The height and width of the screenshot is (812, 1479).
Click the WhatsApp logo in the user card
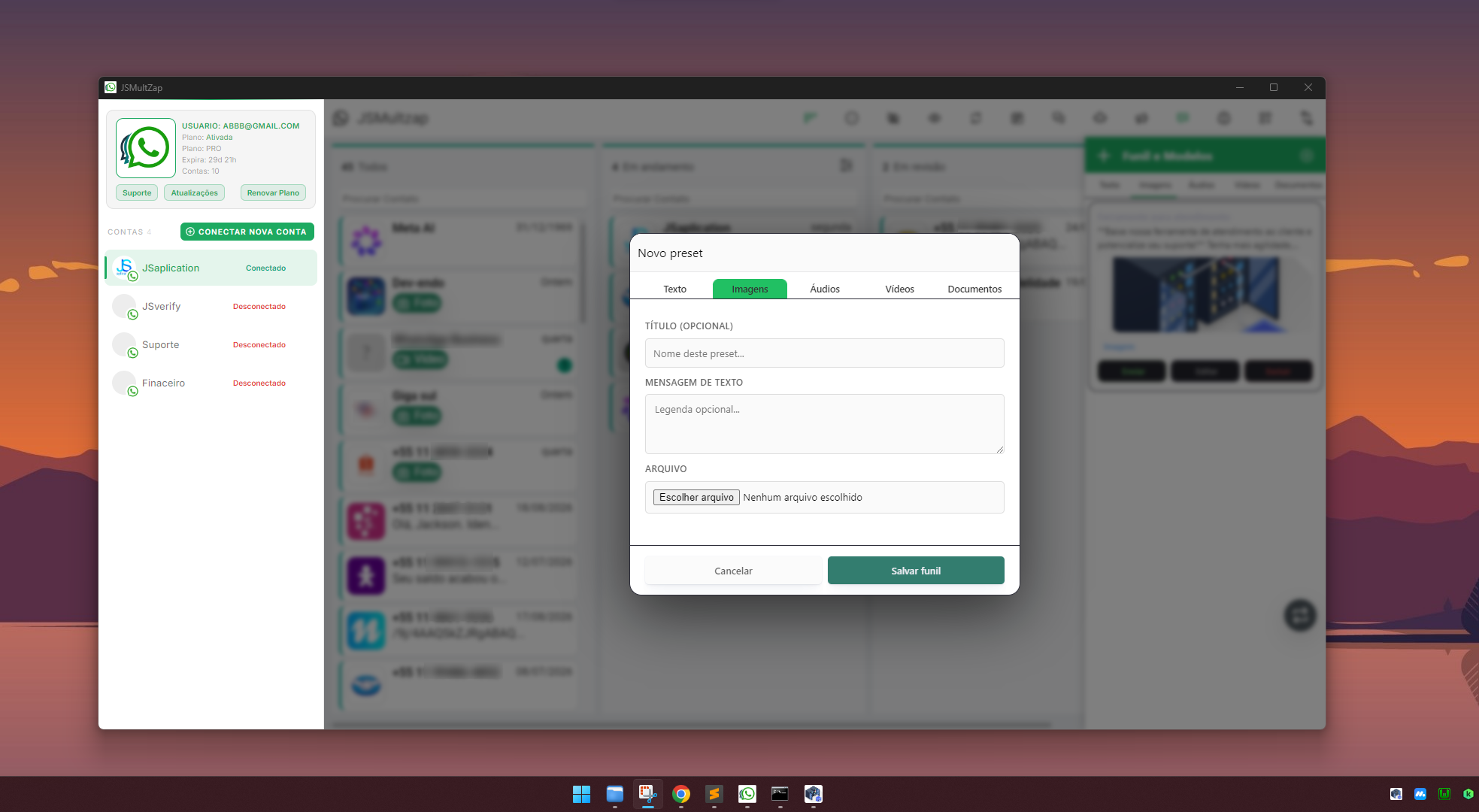click(146, 148)
